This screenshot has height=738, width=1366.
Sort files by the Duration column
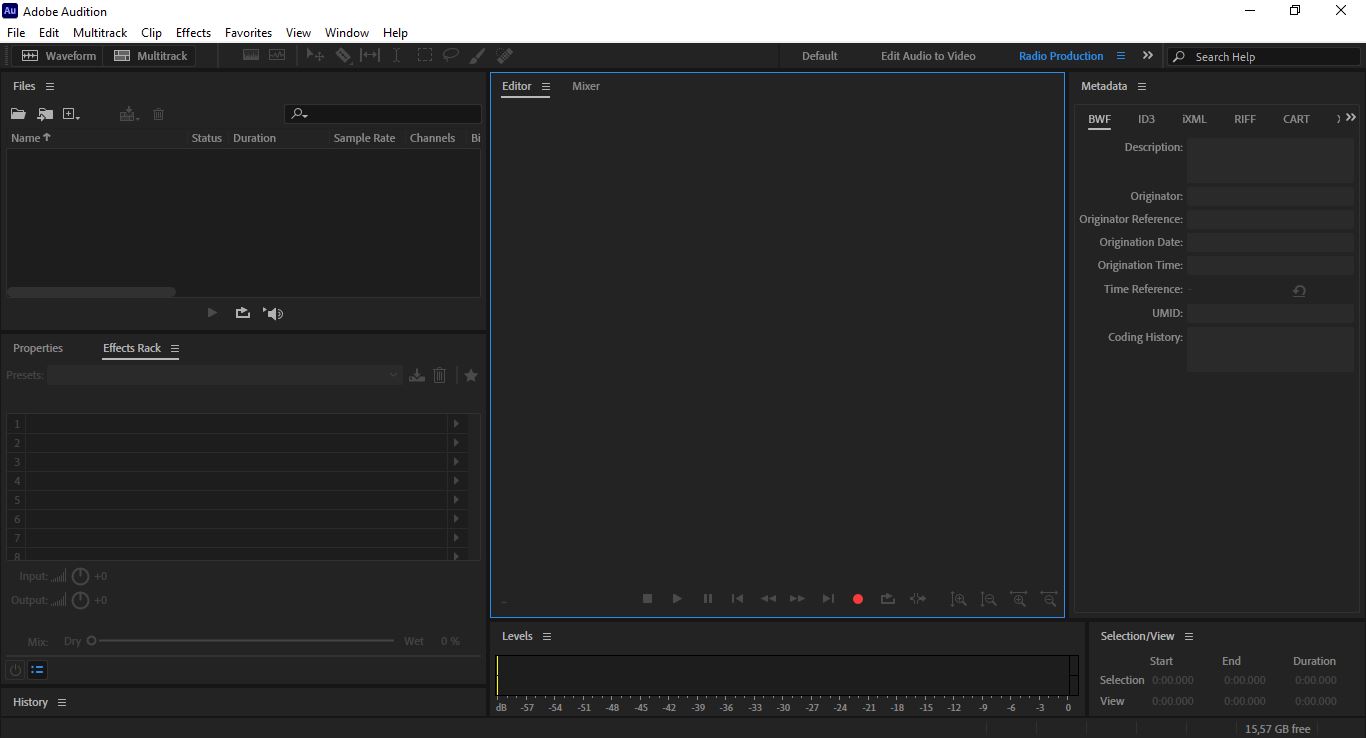pyautogui.click(x=254, y=138)
